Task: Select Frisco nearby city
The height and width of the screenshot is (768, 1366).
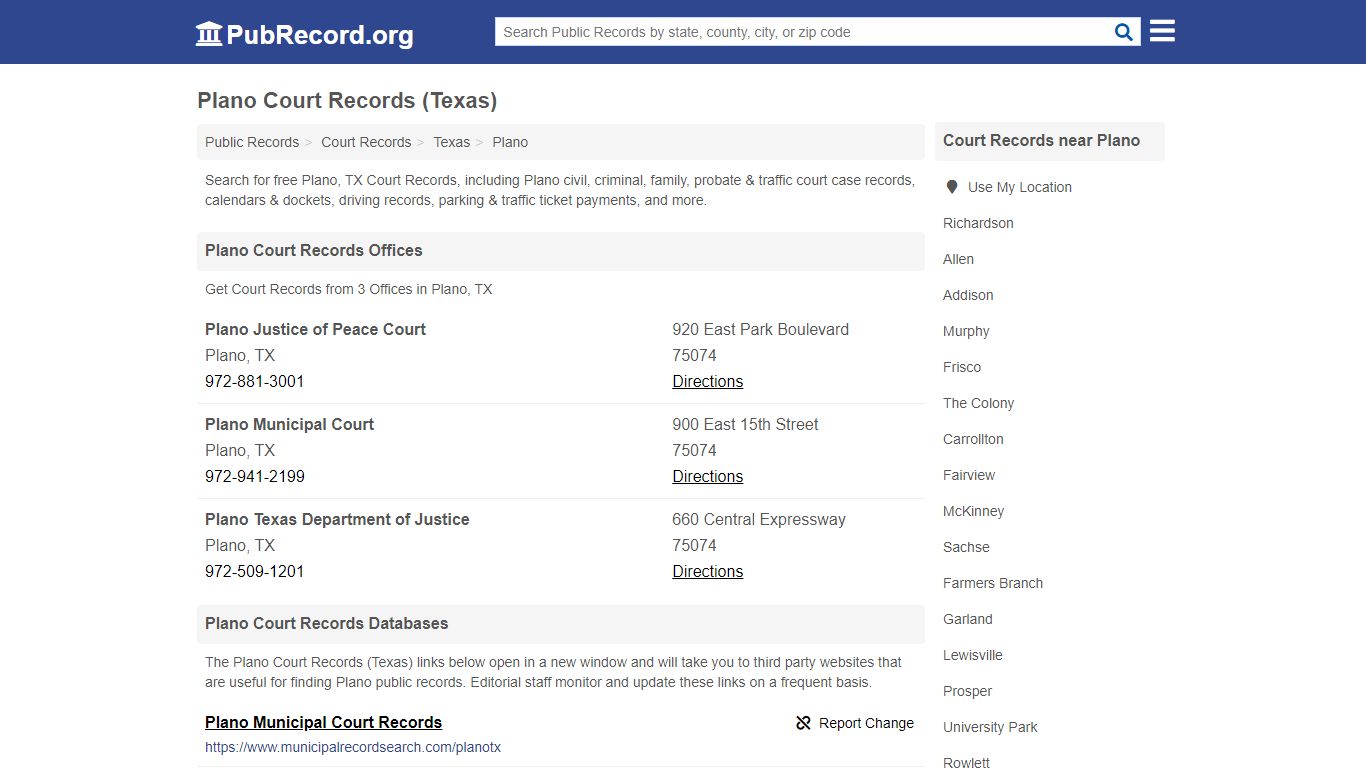Action: click(x=962, y=367)
